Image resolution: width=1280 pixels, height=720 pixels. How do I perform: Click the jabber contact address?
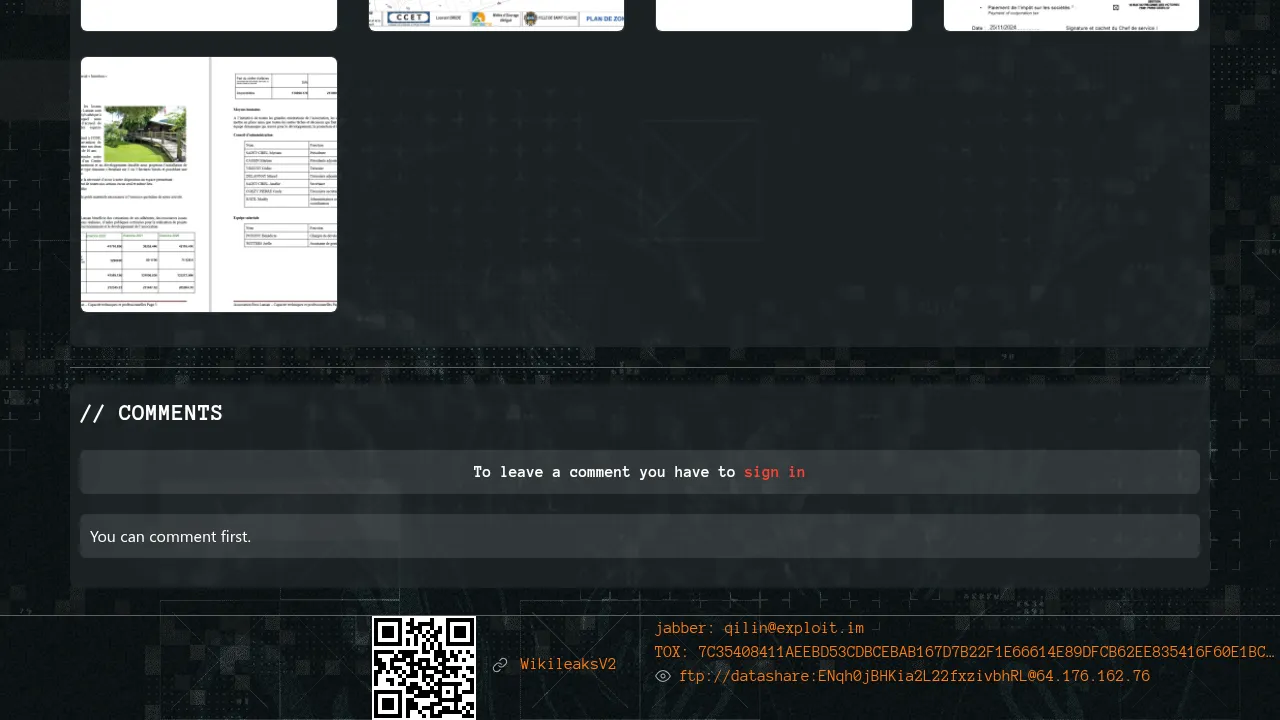759,628
